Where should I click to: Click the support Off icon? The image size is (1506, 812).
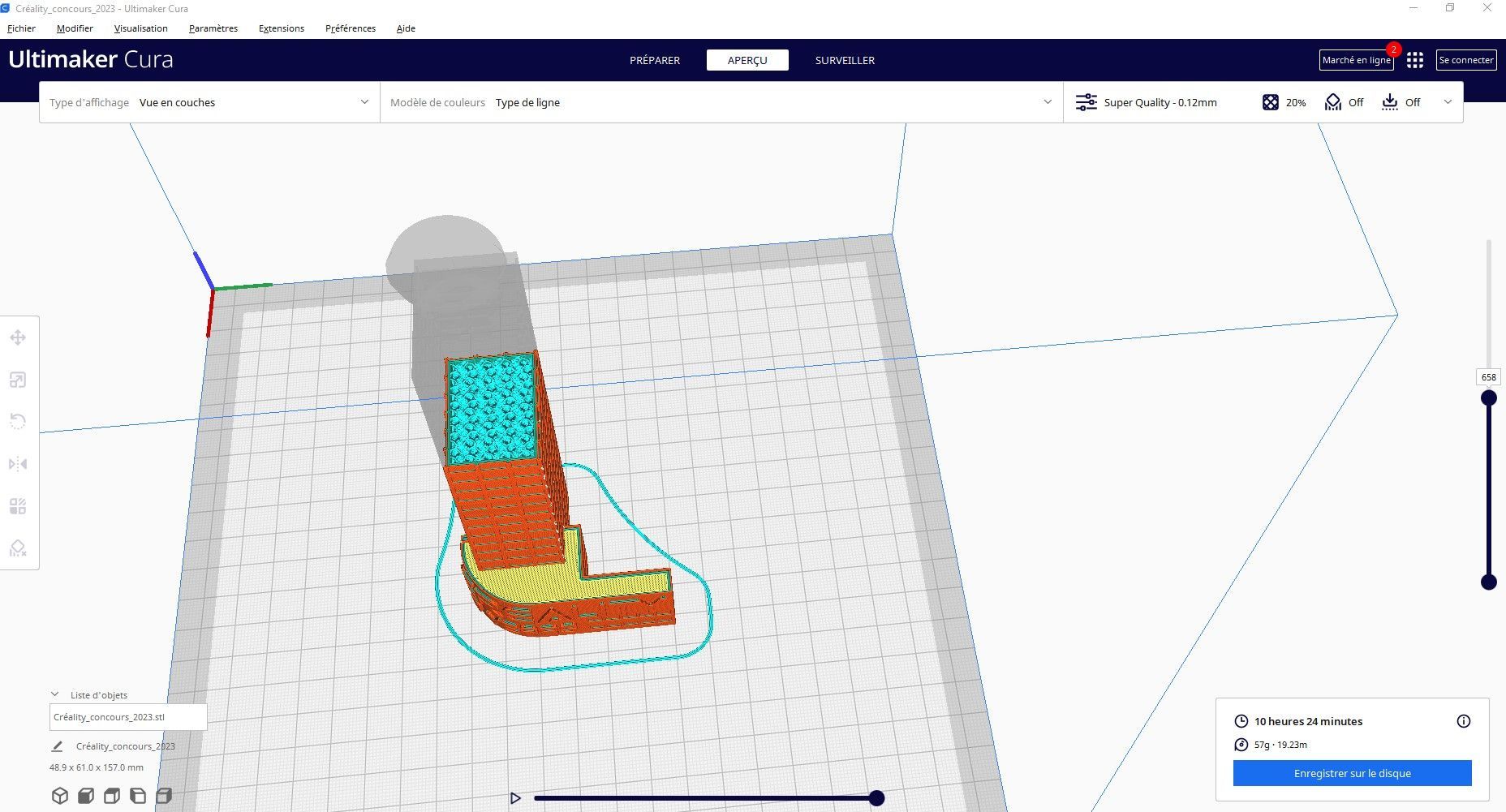[x=1333, y=102]
